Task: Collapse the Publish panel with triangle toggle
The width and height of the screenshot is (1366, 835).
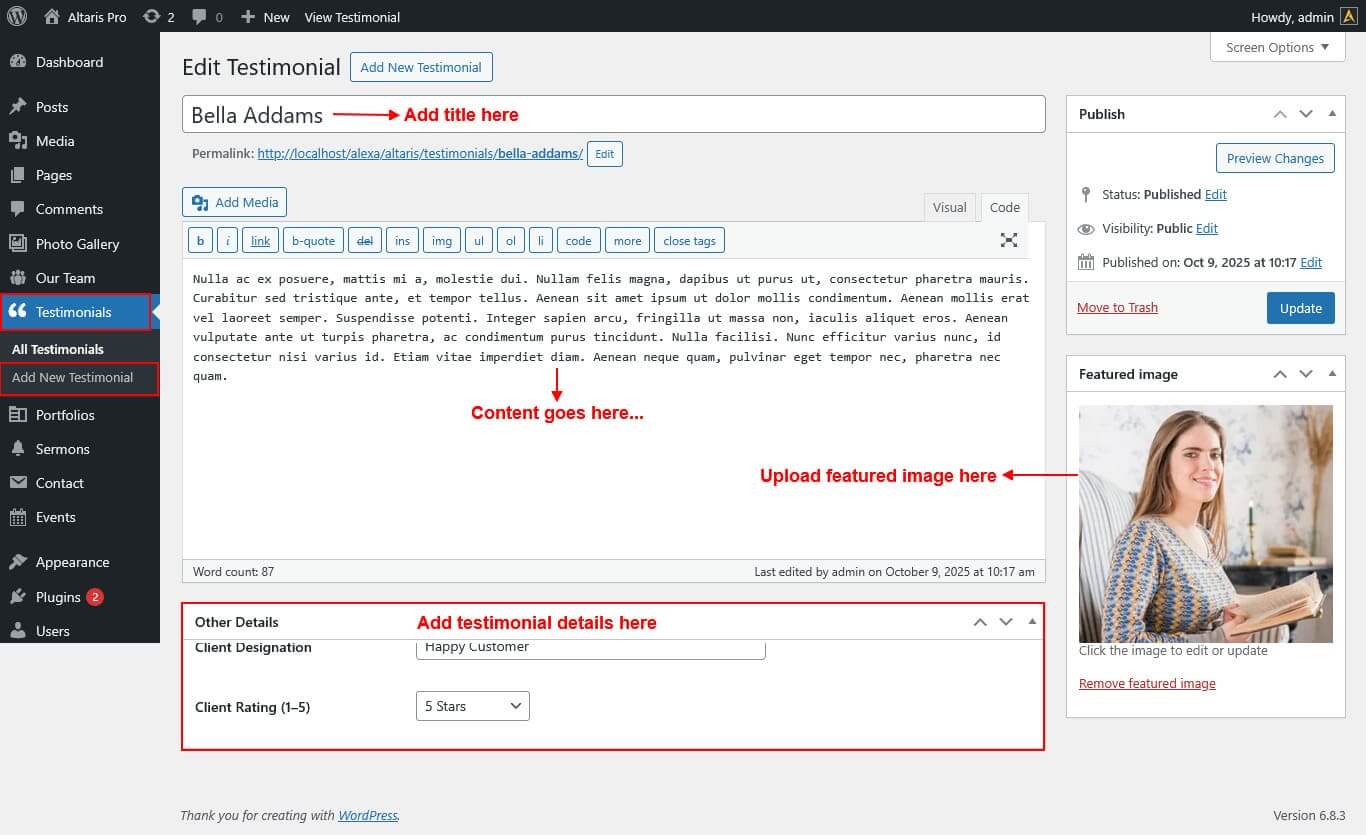Action: click(x=1332, y=114)
